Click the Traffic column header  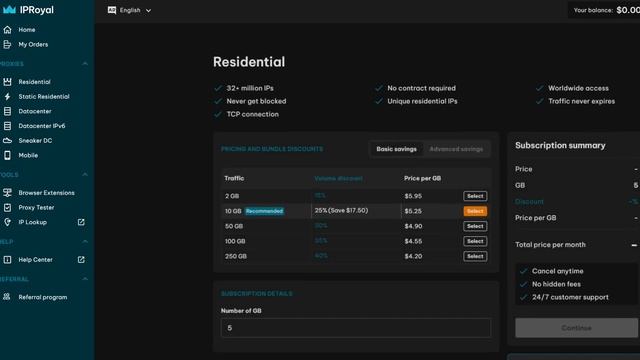234,178
